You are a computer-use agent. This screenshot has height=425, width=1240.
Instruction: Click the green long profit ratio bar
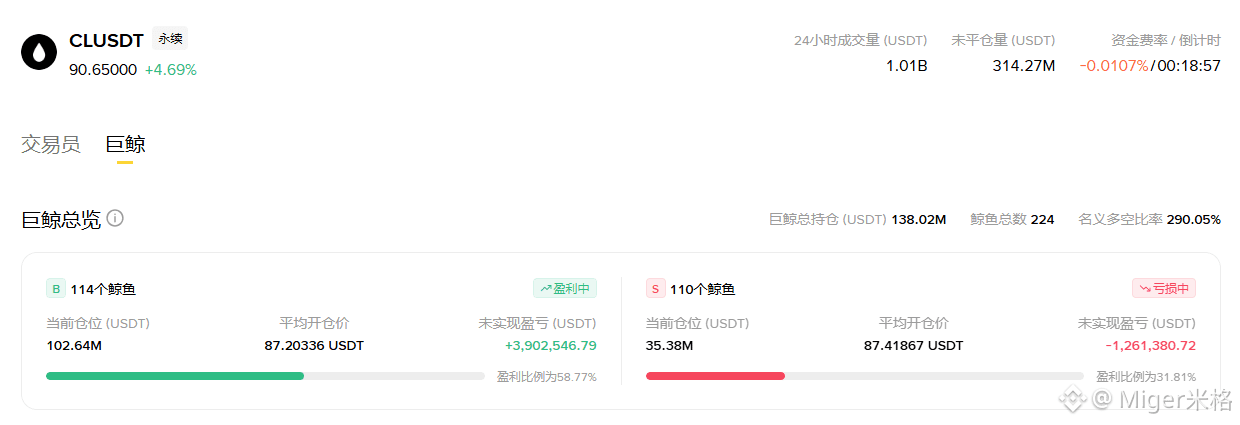pos(175,376)
